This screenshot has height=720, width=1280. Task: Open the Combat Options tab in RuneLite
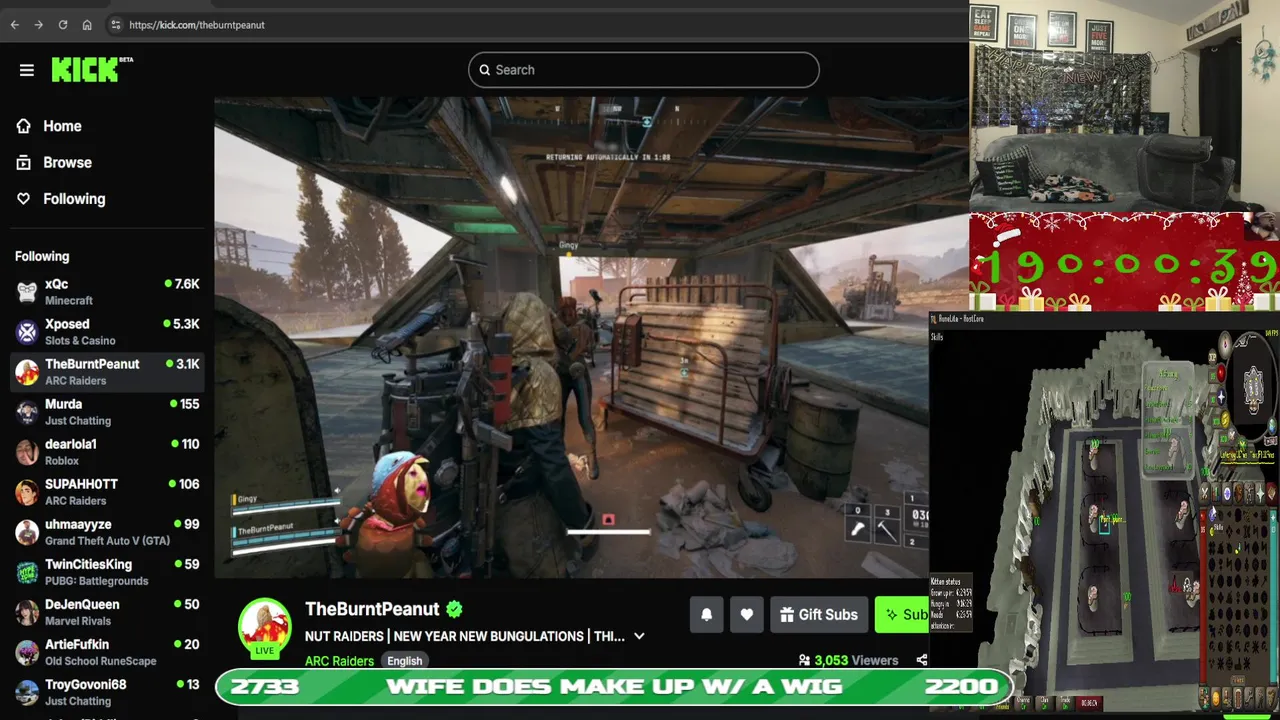[x=1204, y=494]
